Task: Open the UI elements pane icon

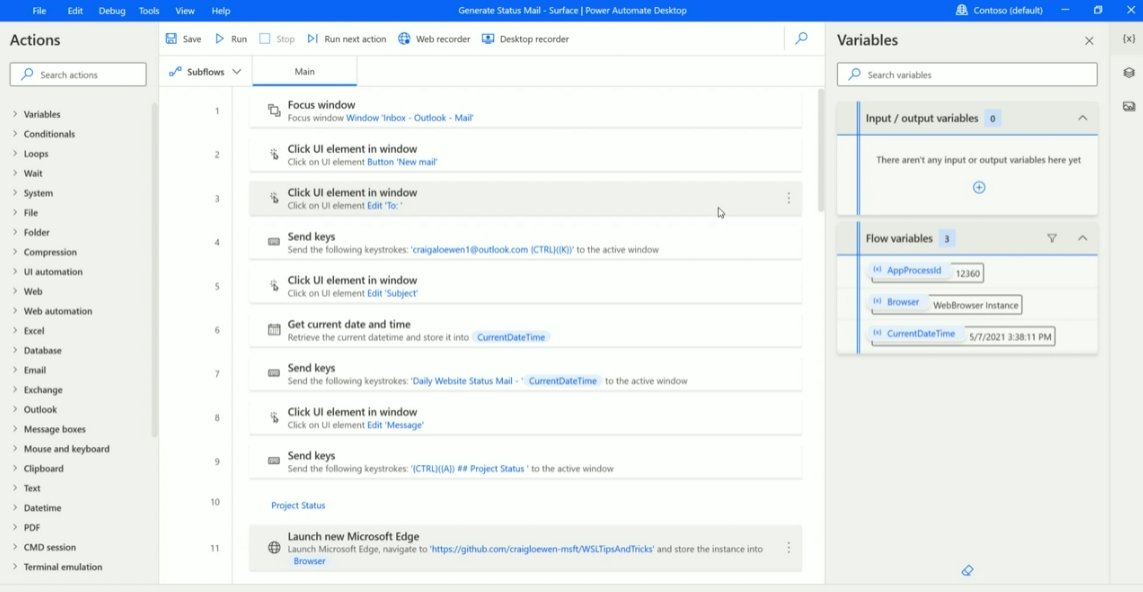Action: click(1128, 72)
